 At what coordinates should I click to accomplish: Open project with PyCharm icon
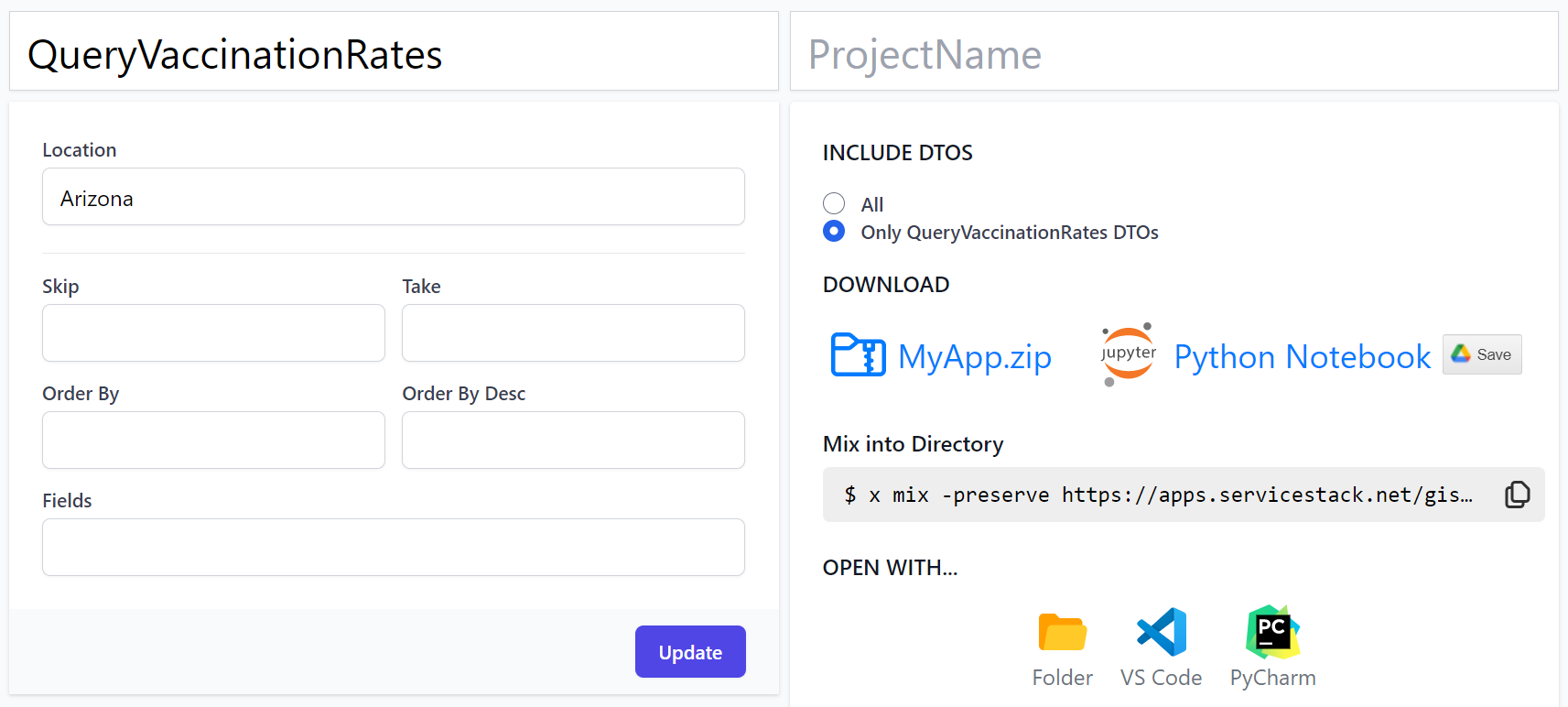pos(1273,632)
